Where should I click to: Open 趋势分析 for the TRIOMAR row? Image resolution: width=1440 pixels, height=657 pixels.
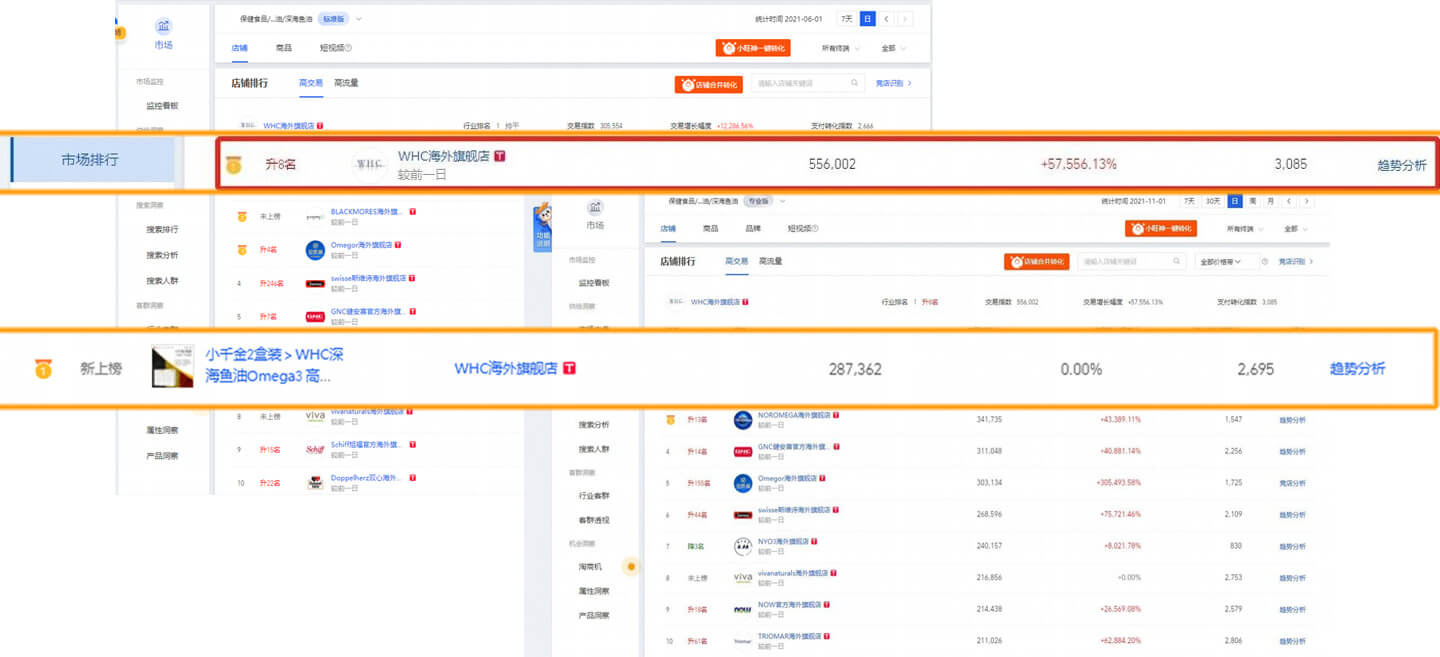tap(1292, 641)
